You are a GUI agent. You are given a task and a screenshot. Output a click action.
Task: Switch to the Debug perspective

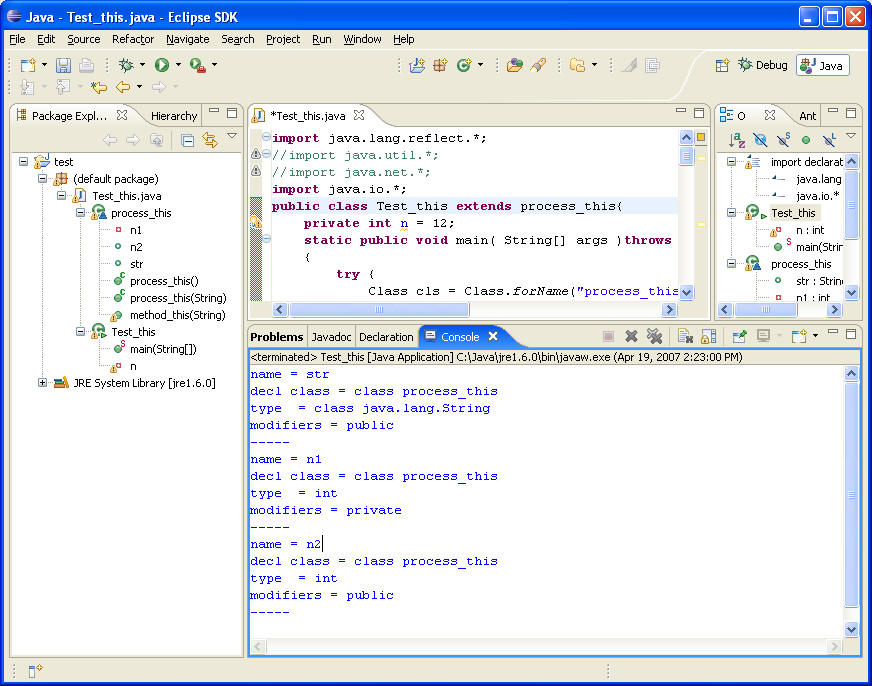762,65
